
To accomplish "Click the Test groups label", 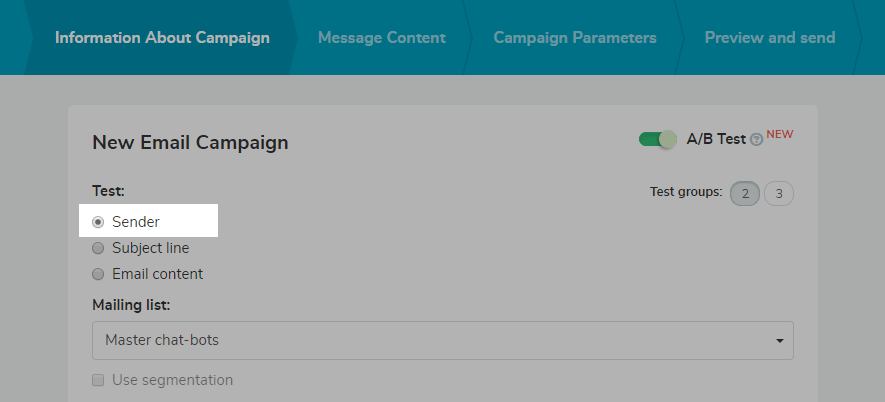I will [x=686, y=192].
